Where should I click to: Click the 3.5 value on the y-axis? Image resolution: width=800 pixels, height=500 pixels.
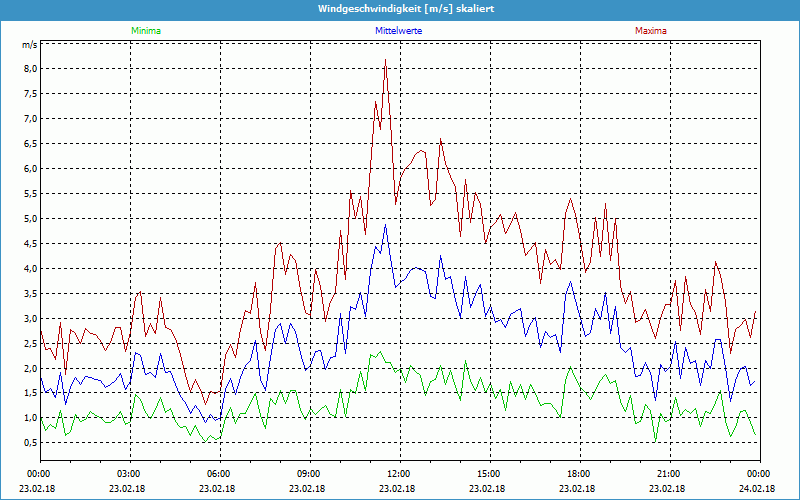tap(30, 294)
